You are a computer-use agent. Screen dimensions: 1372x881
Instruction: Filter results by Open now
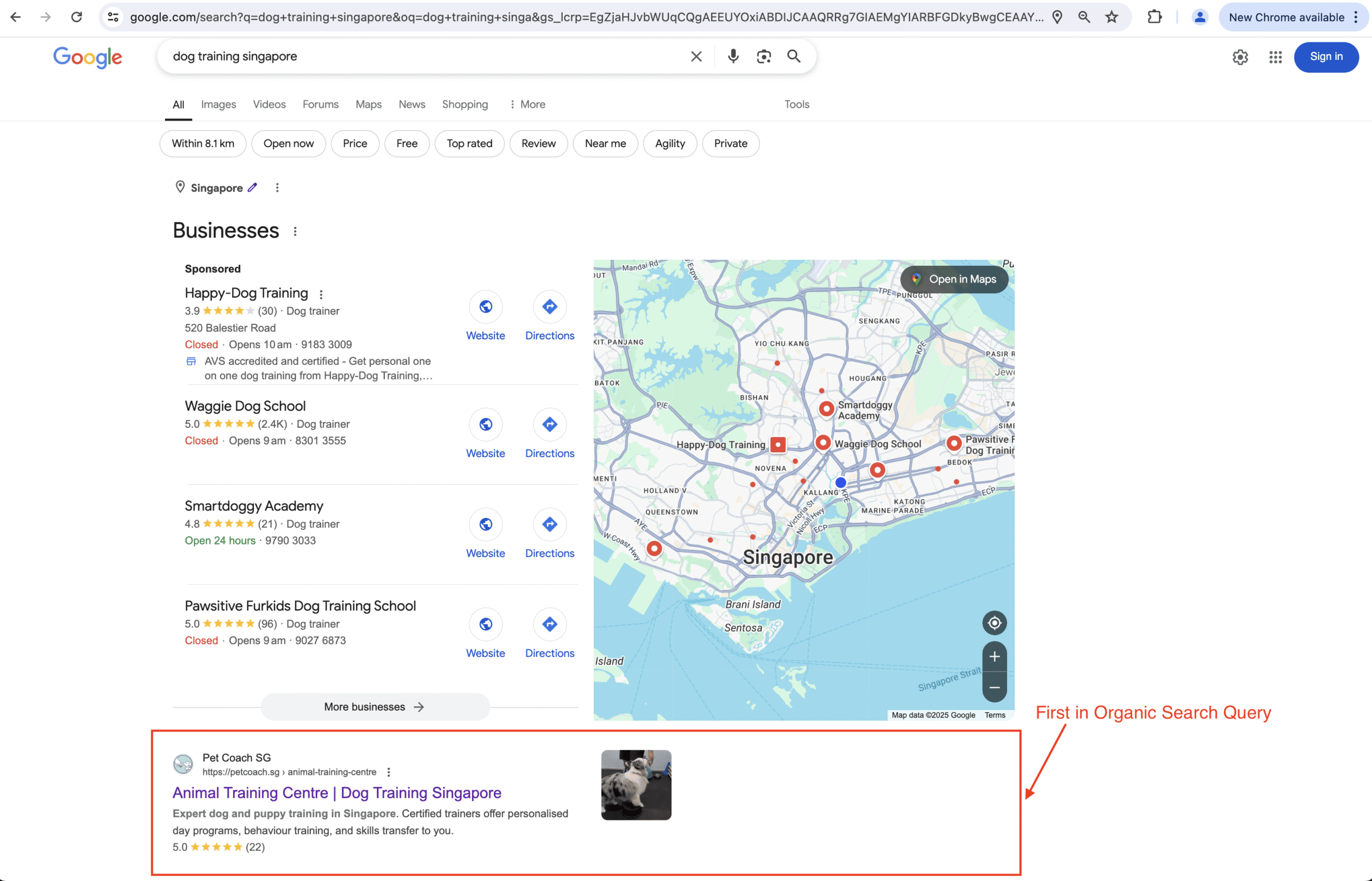pos(288,144)
